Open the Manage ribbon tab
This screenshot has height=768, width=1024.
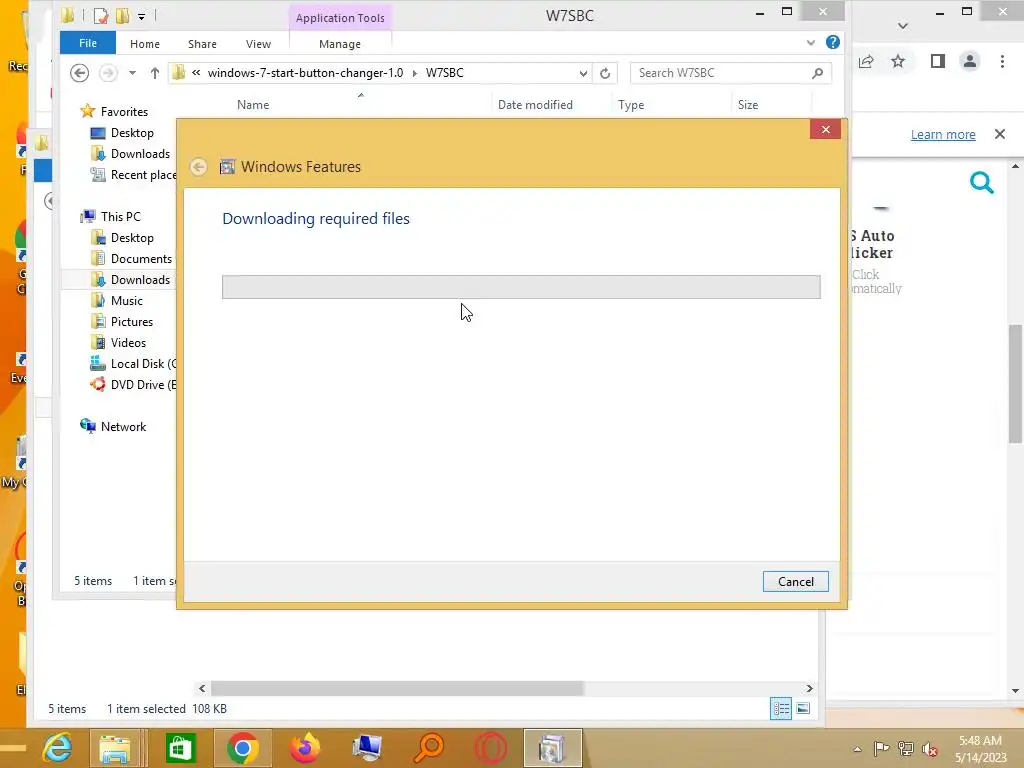340,44
